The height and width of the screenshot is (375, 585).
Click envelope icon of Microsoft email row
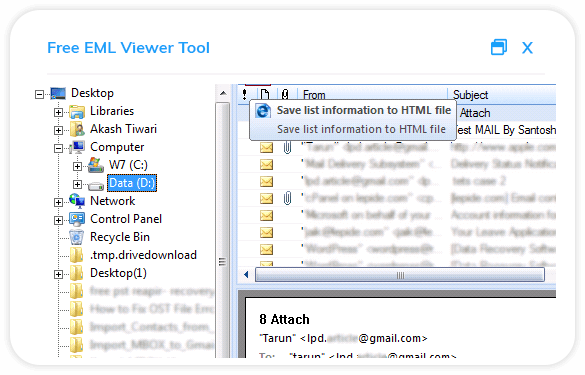click(x=266, y=216)
